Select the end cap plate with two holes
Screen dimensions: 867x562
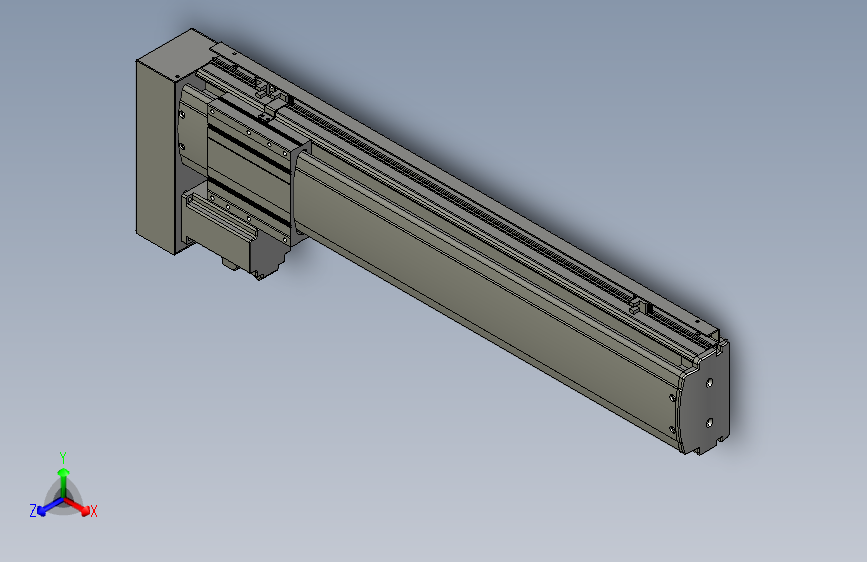point(704,397)
